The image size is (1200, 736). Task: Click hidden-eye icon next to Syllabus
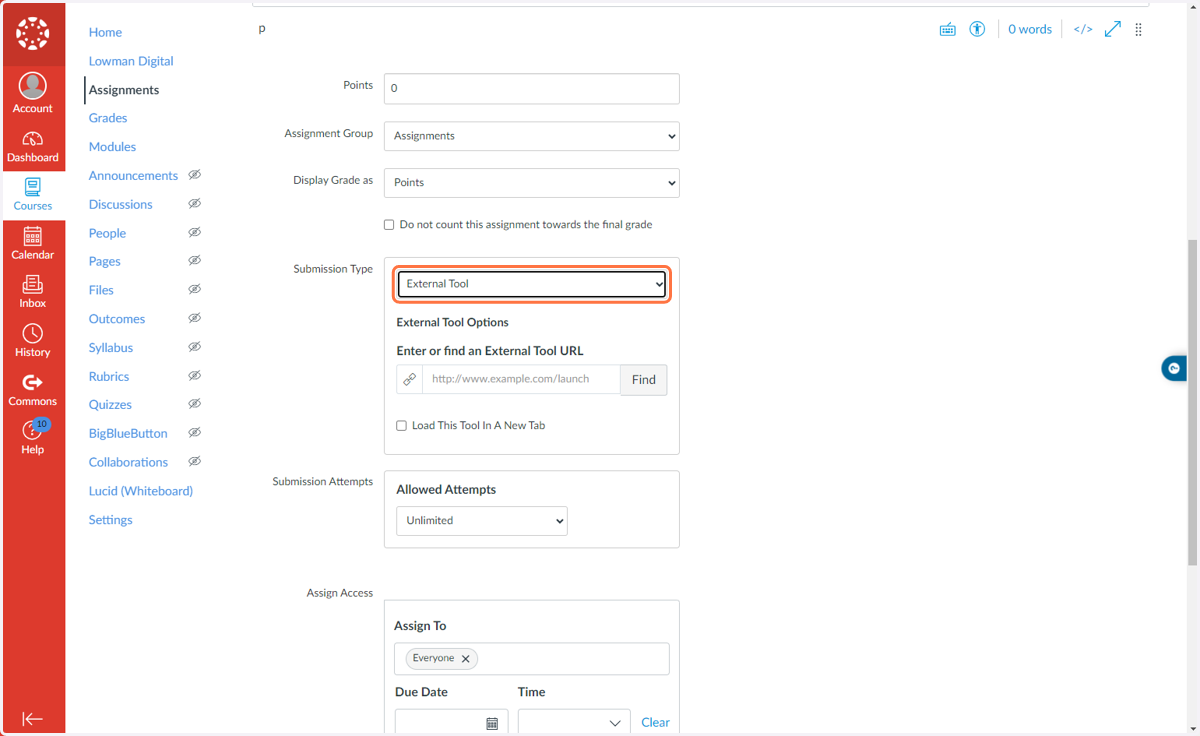(x=195, y=347)
